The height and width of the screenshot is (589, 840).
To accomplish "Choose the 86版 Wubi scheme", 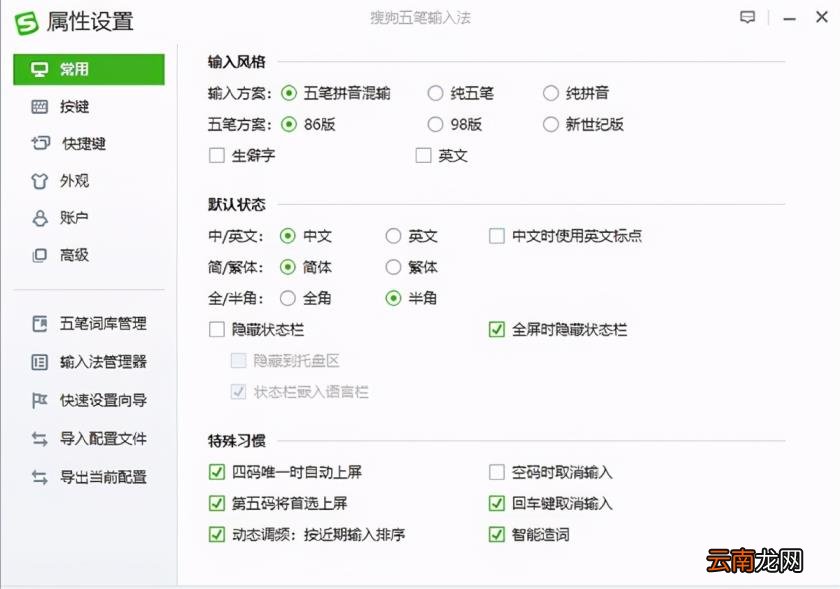I will pos(289,124).
